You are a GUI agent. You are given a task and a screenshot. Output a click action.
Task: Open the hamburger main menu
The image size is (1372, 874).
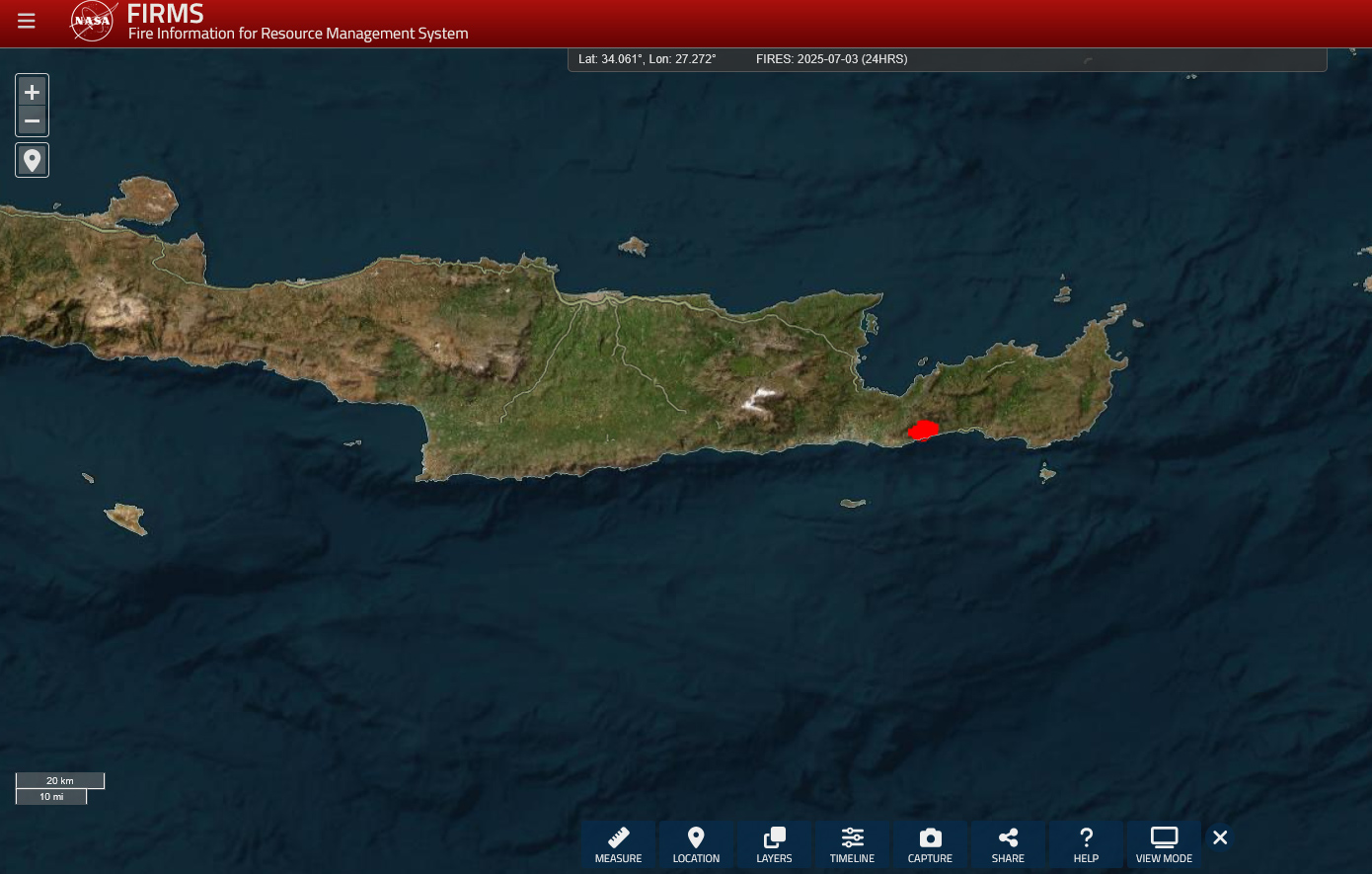click(27, 22)
